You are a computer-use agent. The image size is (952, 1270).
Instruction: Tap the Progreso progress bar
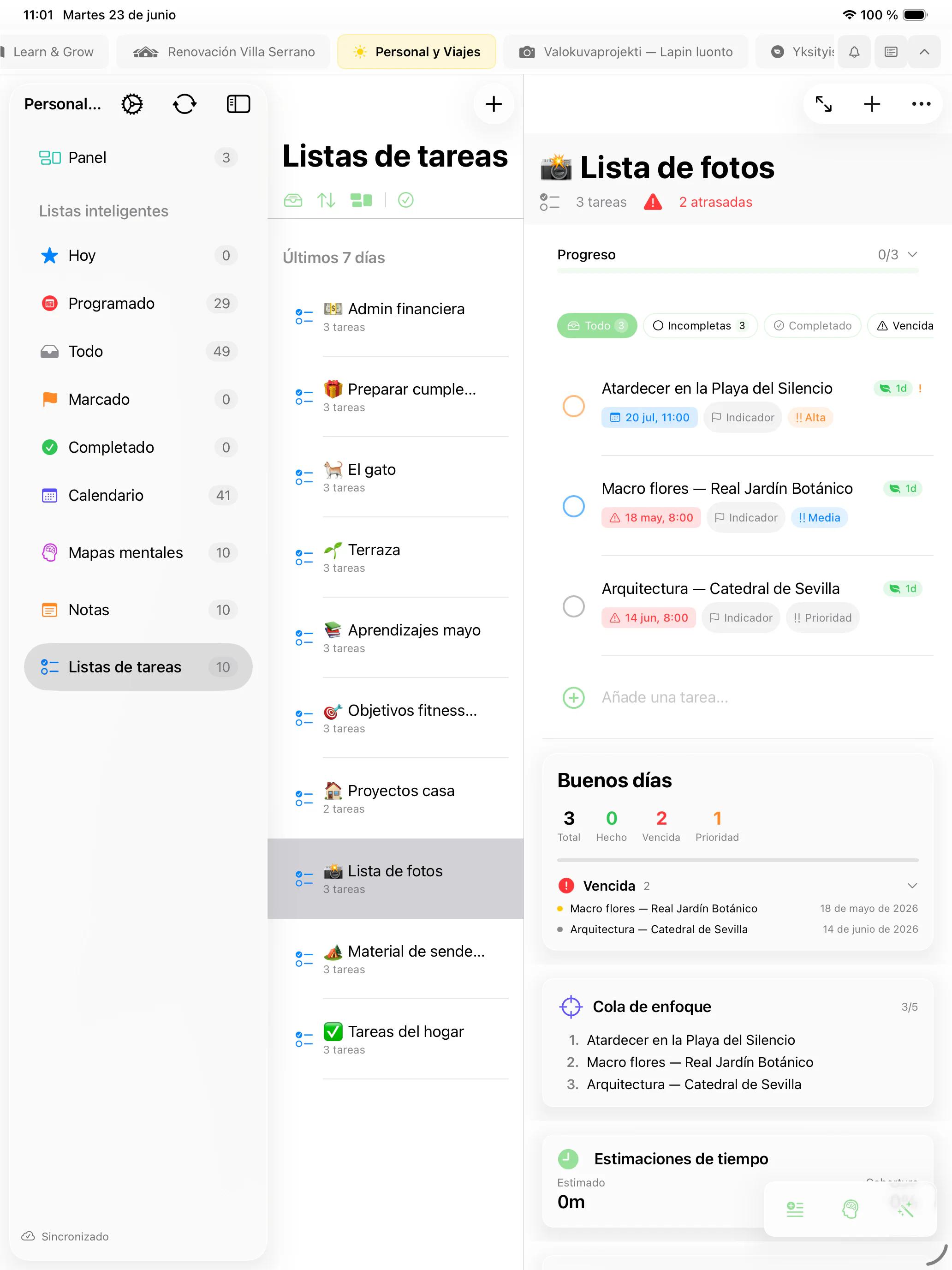tap(738, 270)
